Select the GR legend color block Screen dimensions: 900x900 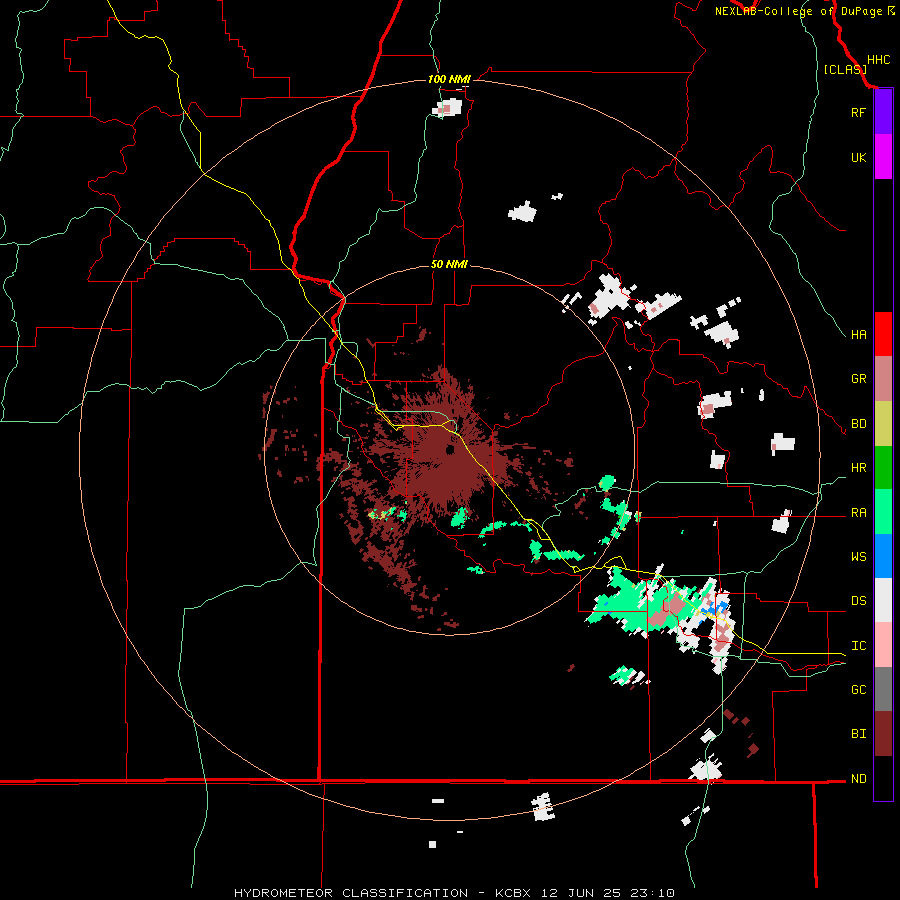883,379
